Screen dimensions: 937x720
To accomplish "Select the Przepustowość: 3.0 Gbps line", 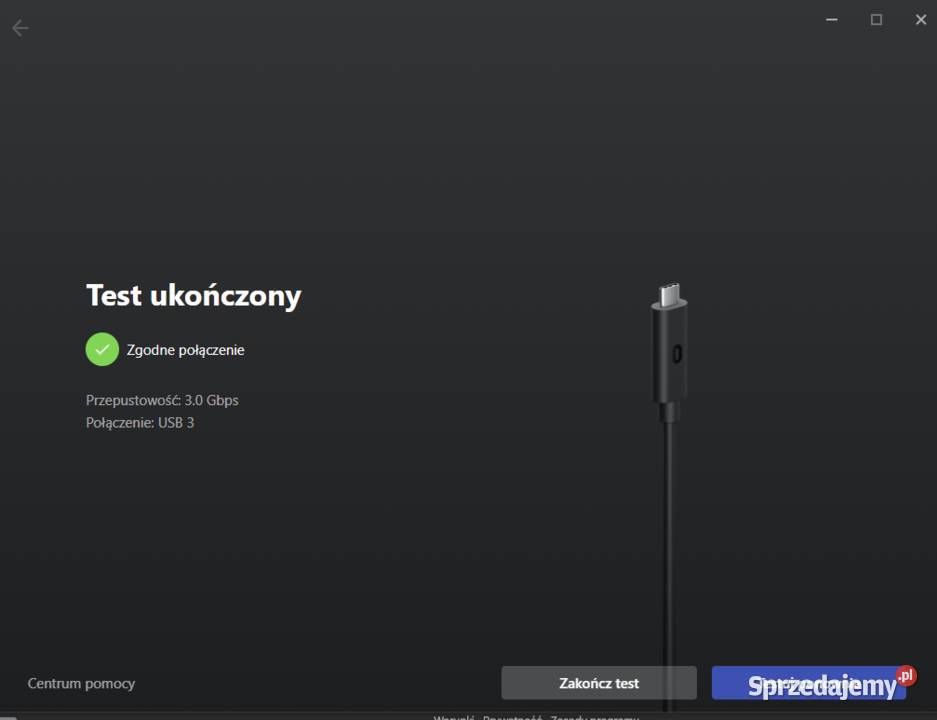I will click(162, 400).
